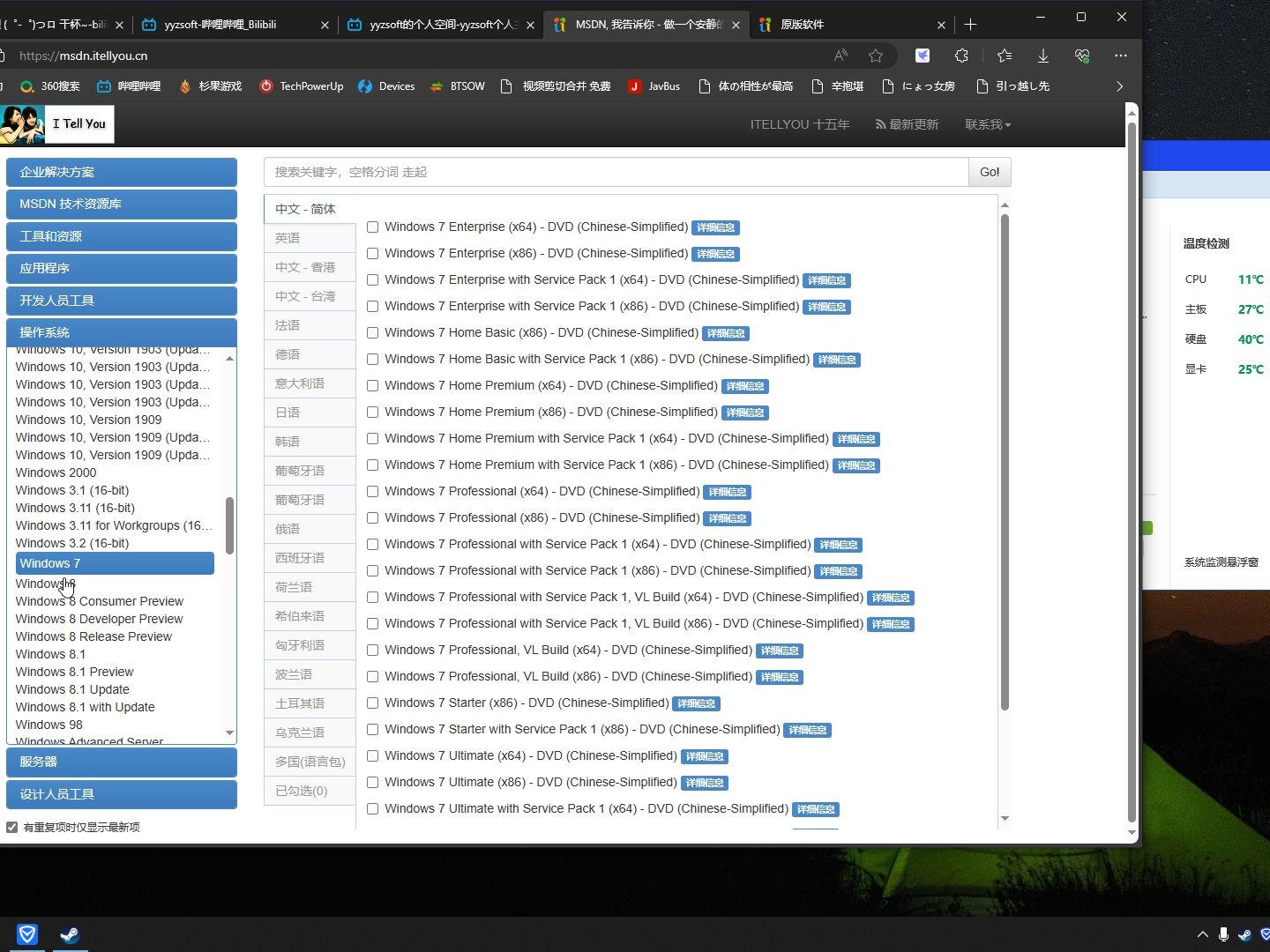Screen dimensions: 1270x952
Task: Expand the 开发人员工具 category
Action: tap(122, 301)
